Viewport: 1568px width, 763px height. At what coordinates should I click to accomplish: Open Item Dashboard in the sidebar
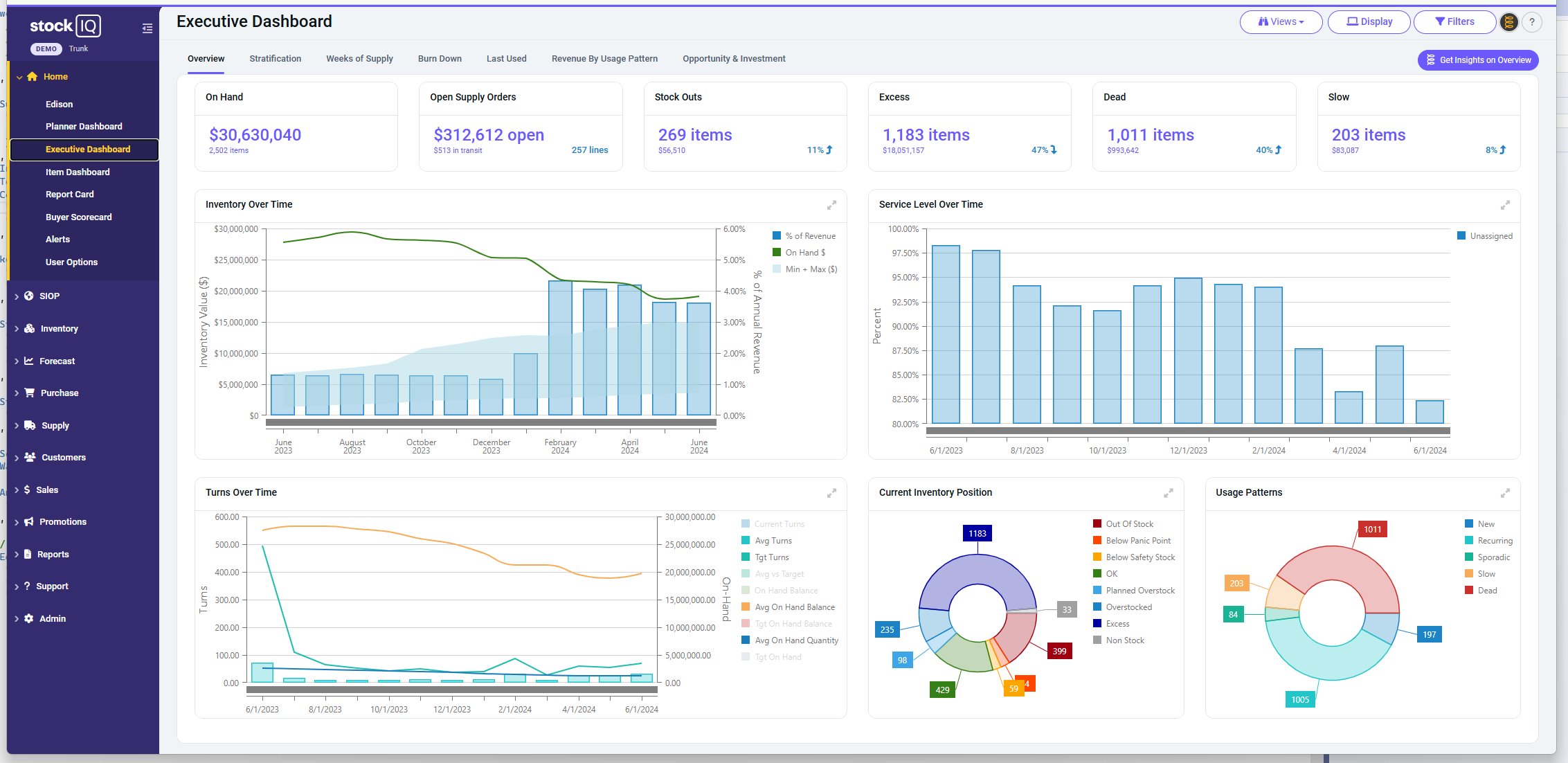[x=78, y=172]
